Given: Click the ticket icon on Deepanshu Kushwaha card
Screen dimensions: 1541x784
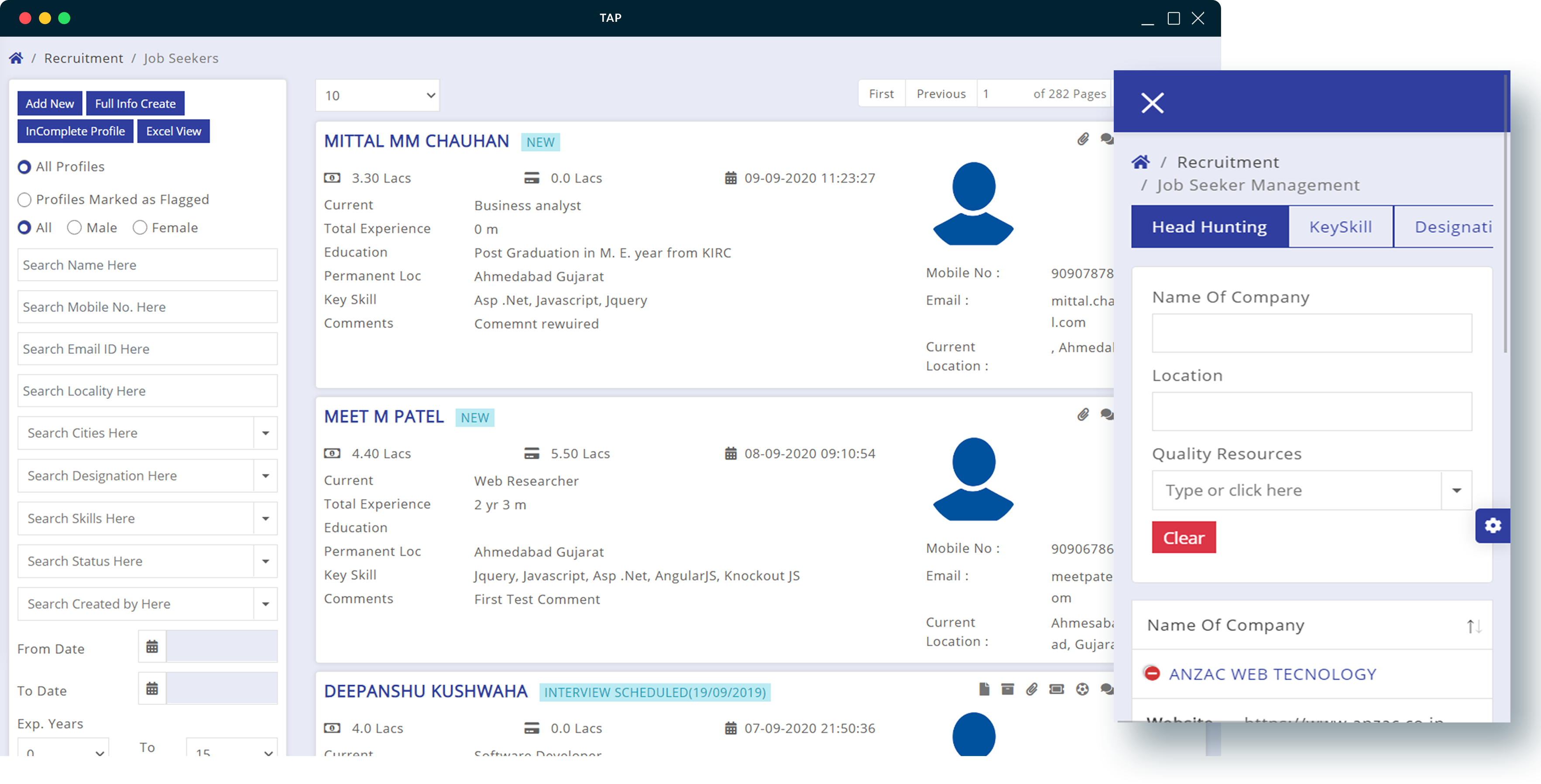Looking at the screenshot, I should click(1057, 689).
